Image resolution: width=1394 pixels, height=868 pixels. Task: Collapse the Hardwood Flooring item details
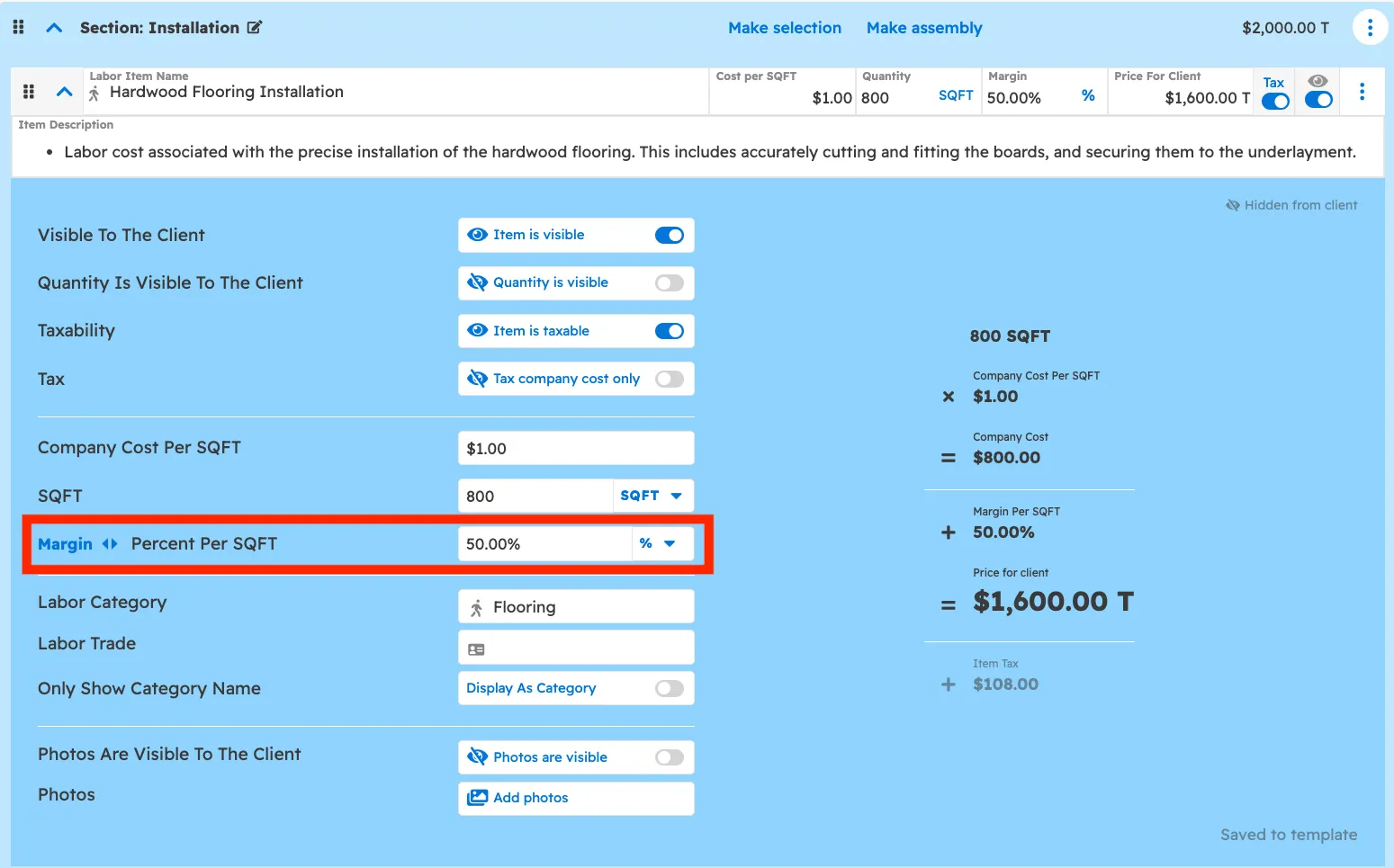(x=64, y=92)
